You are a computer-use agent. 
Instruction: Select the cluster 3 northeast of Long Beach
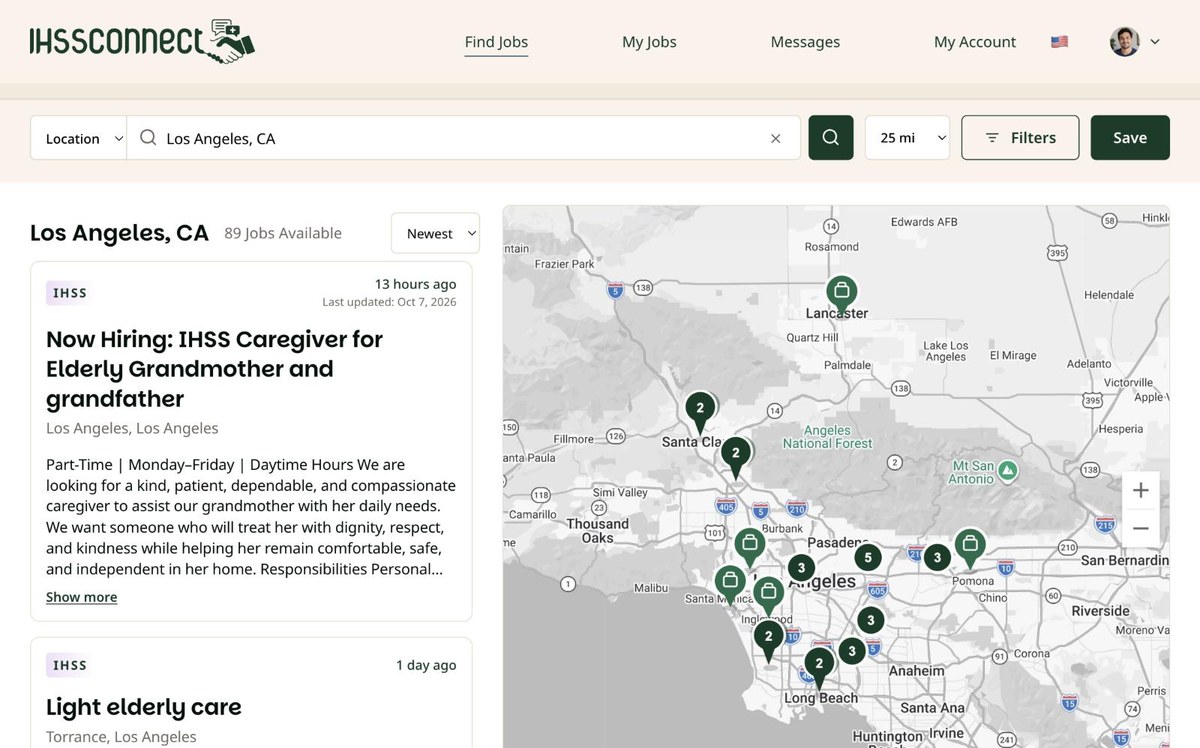click(851, 651)
